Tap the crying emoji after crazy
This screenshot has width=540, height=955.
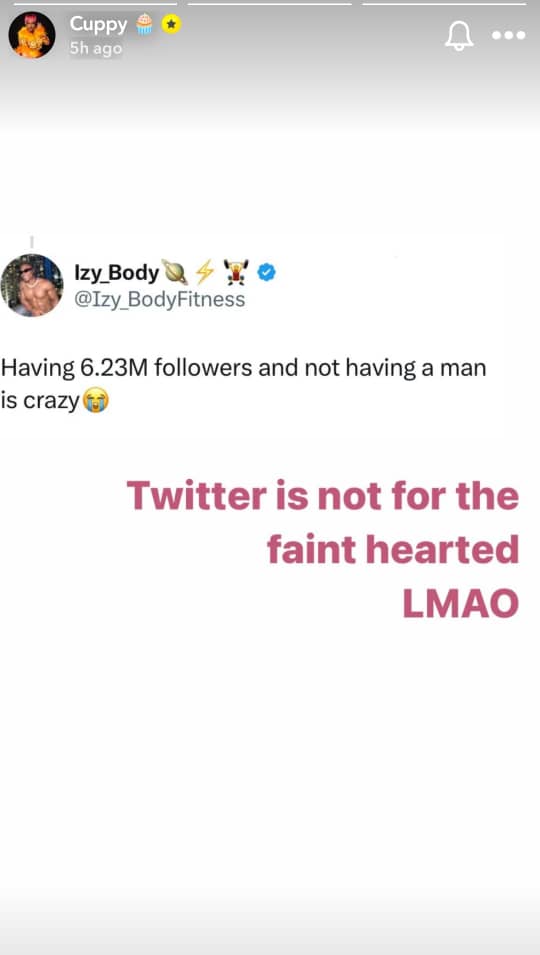pos(95,401)
